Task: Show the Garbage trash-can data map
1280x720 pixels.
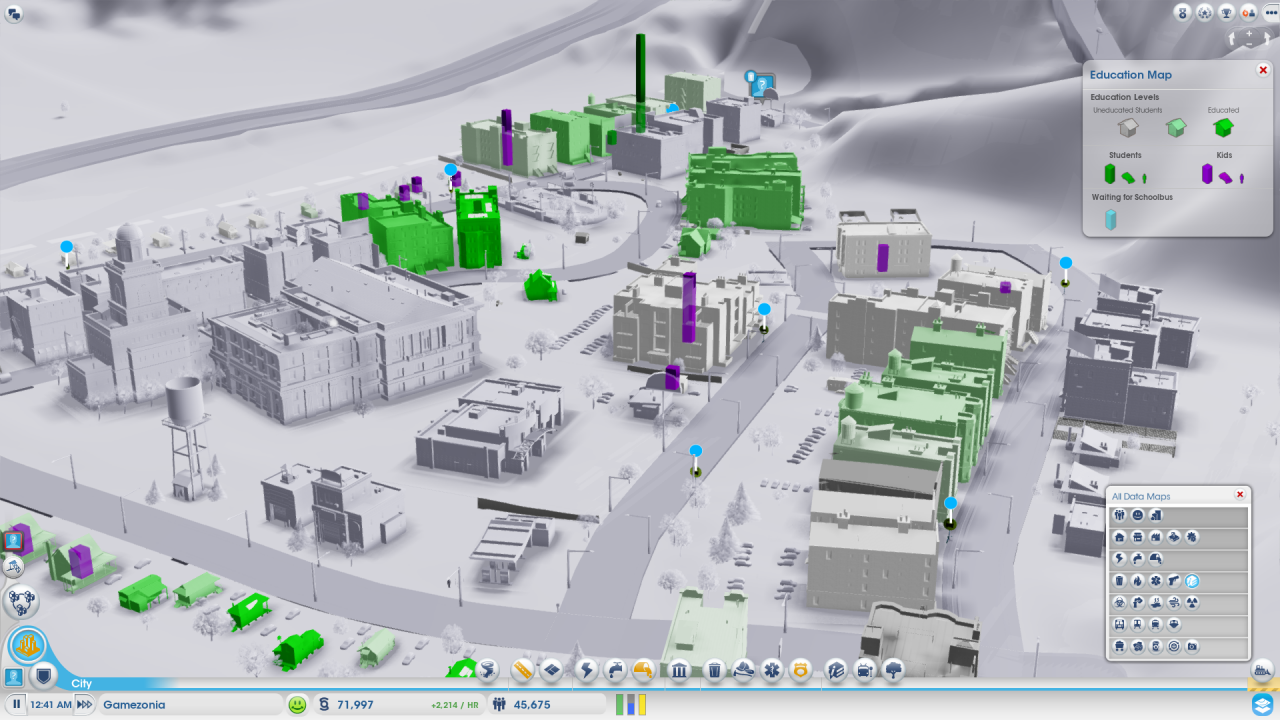Action: 1119,581
